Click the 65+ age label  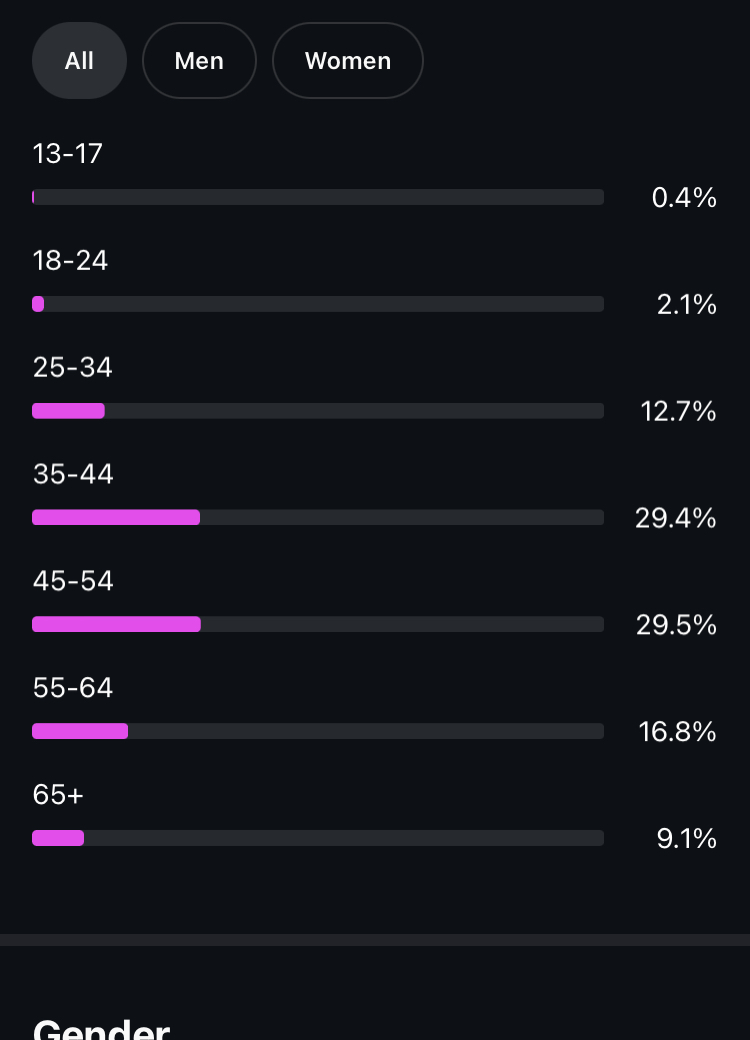tap(58, 795)
